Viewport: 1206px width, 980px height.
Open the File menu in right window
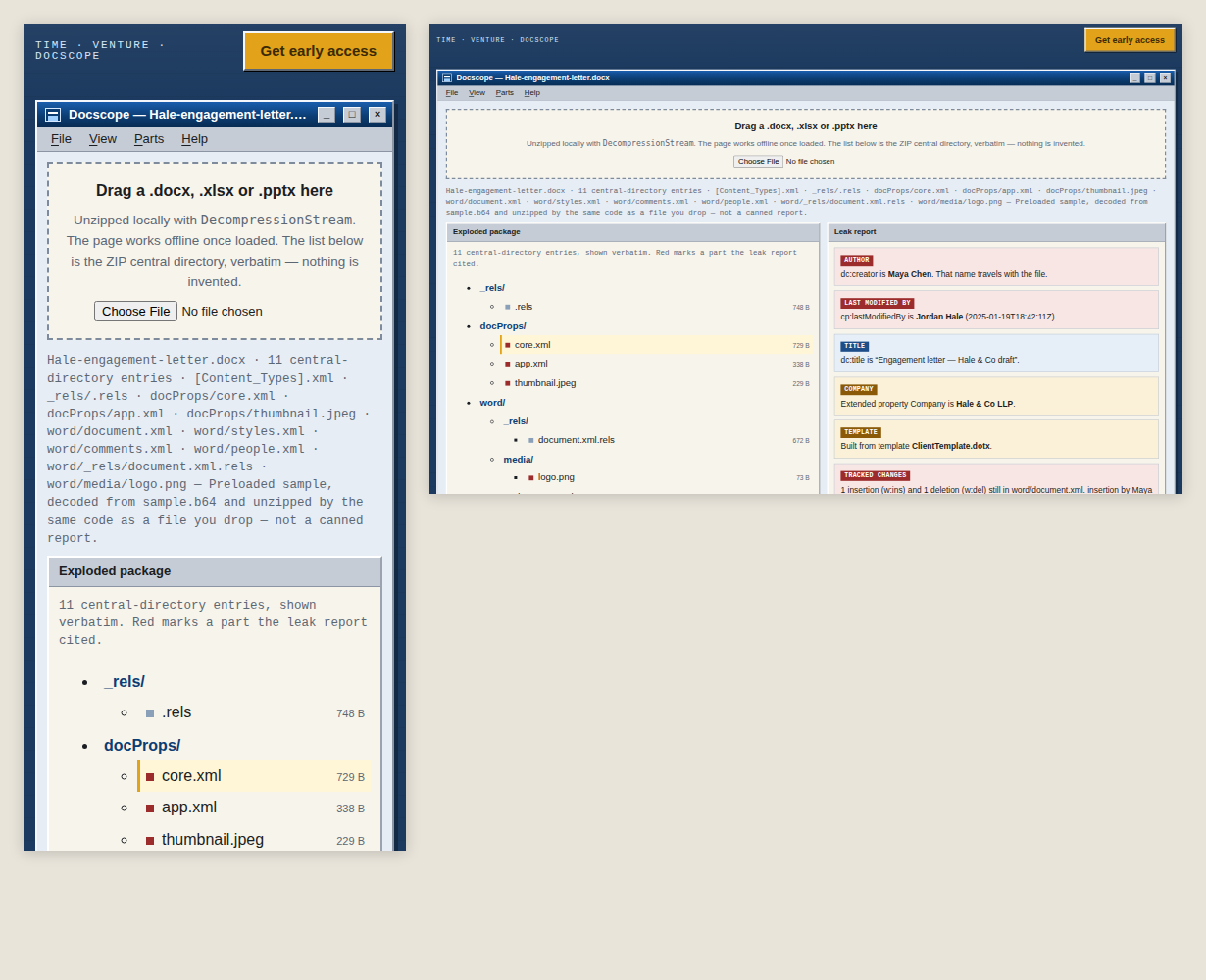click(452, 93)
